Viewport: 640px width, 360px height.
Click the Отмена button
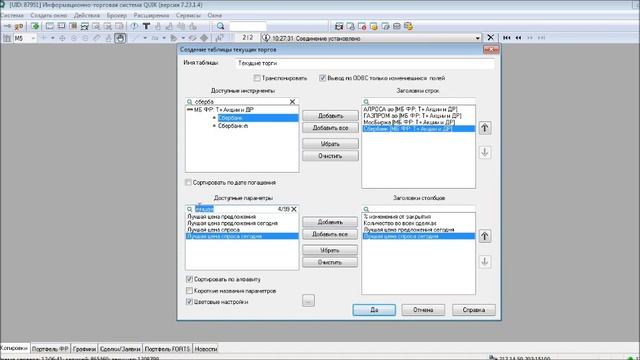pos(423,310)
